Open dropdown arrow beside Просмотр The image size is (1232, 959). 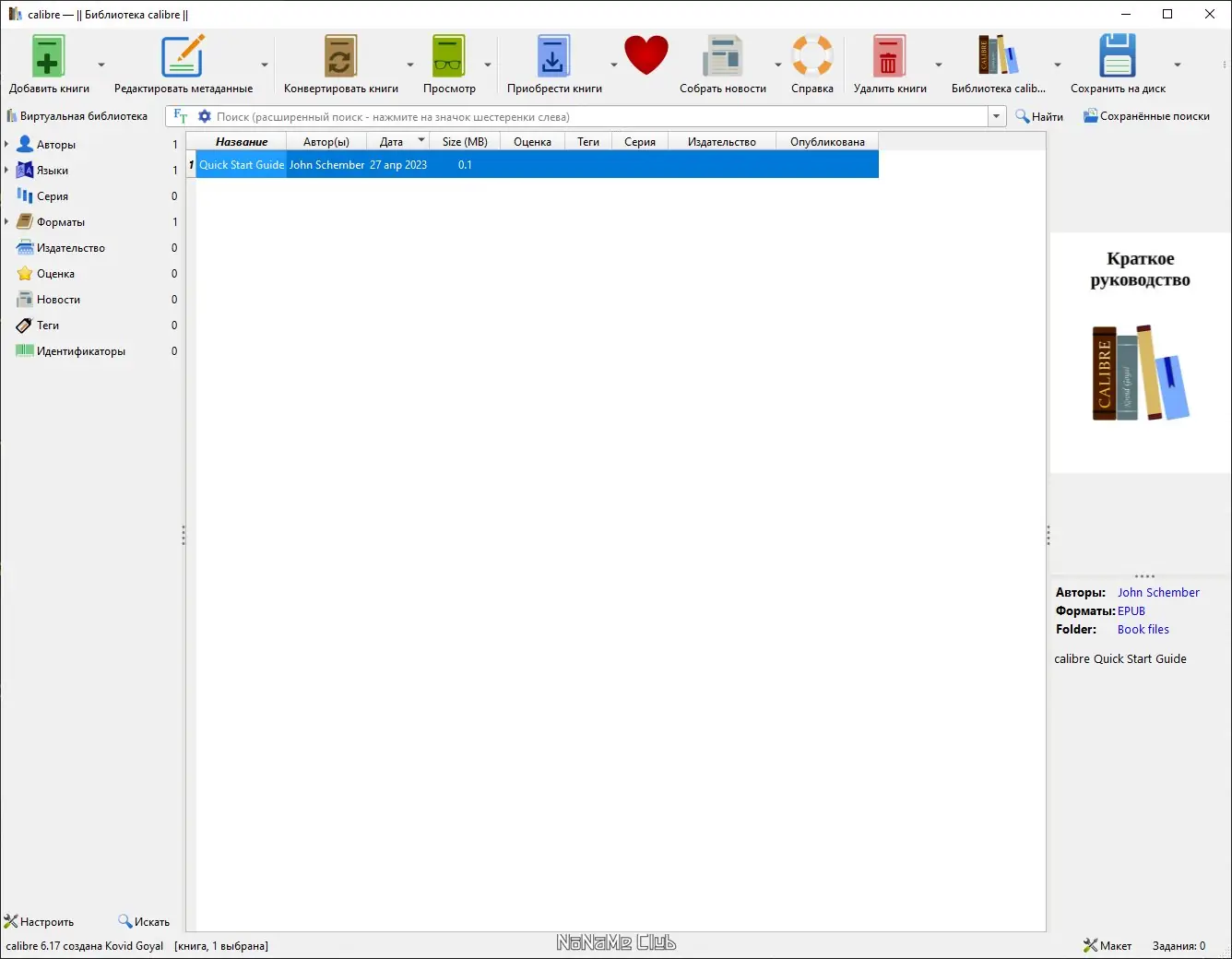(x=488, y=65)
